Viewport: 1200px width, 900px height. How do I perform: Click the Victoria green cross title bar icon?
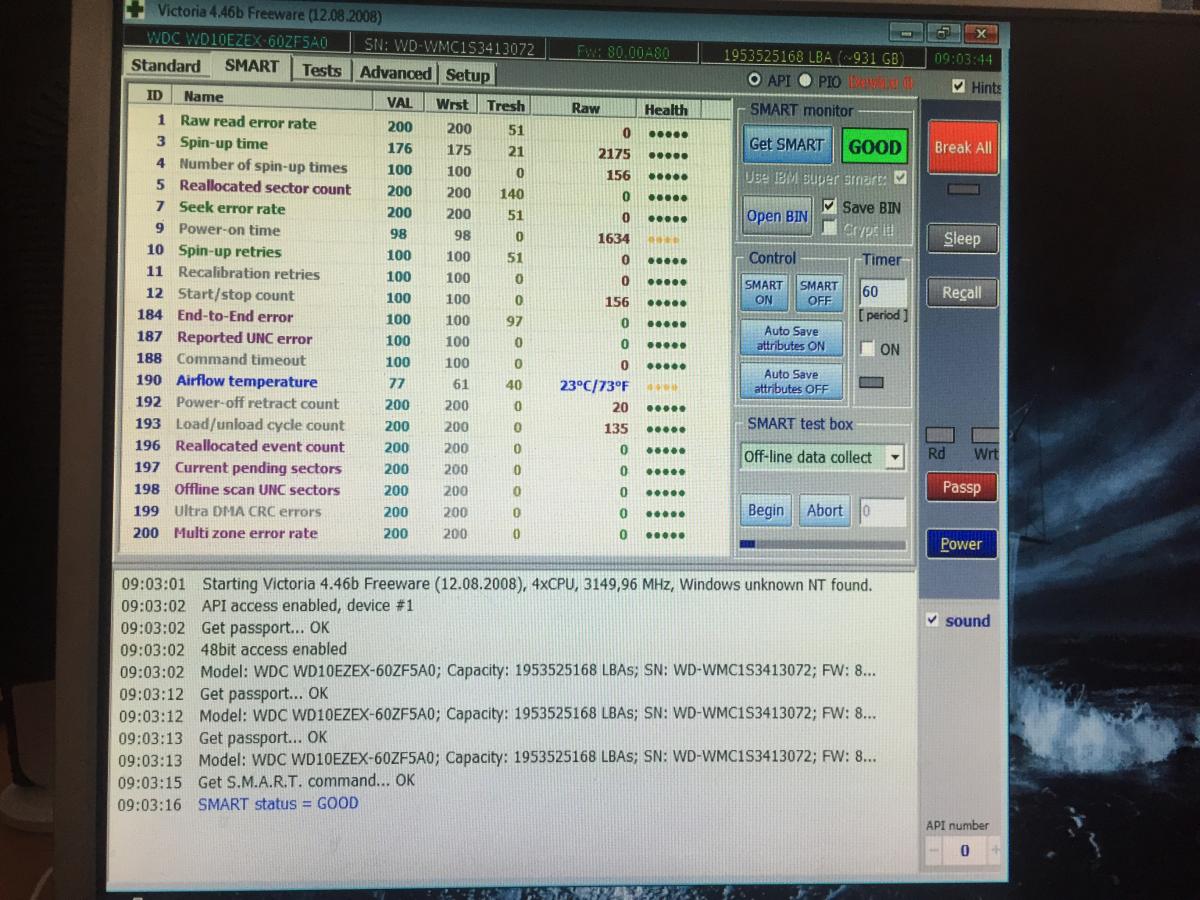(x=135, y=9)
